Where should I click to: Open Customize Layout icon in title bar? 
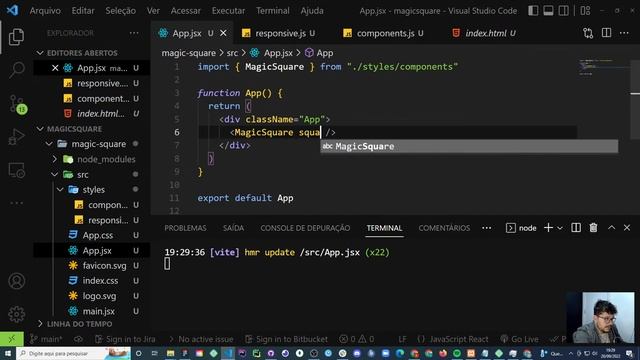click(x=585, y=11)
